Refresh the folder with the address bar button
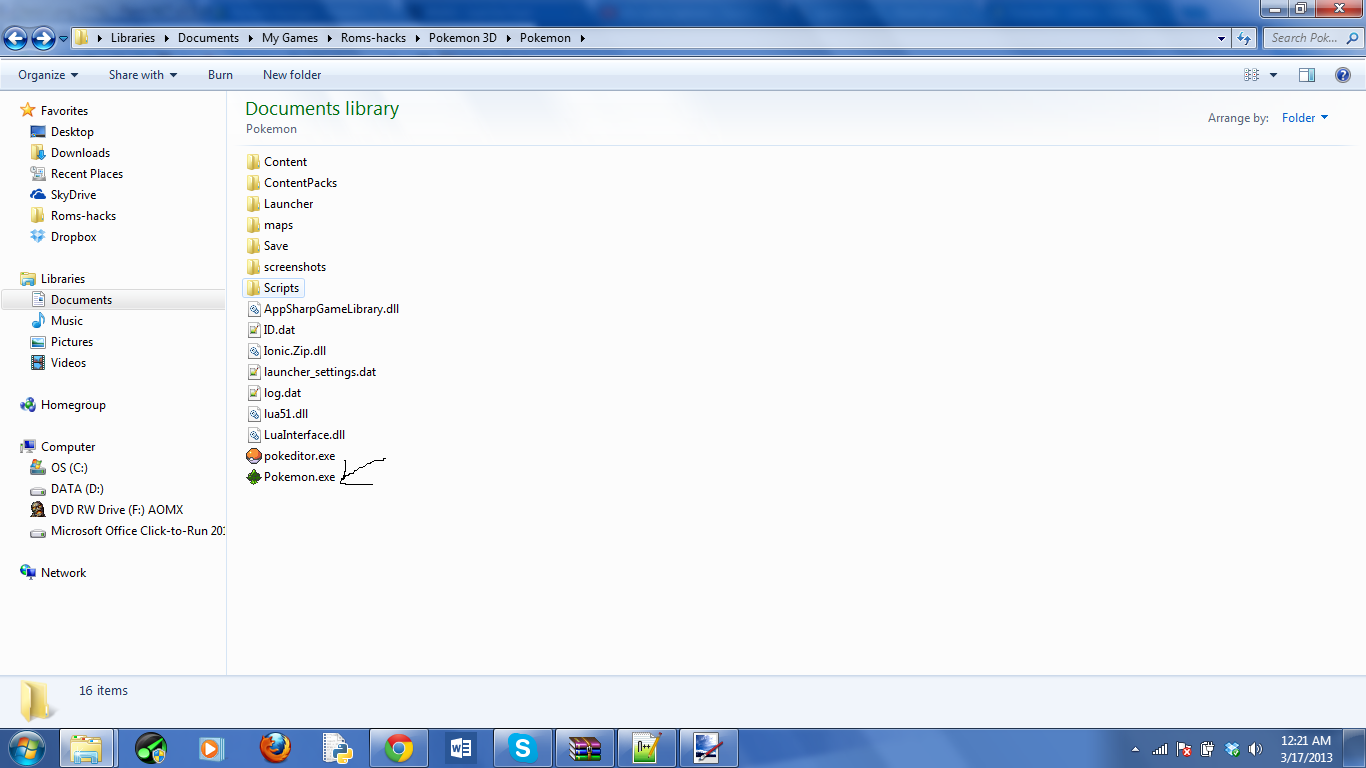The image size is (1366, 768). click(1244, 38)
